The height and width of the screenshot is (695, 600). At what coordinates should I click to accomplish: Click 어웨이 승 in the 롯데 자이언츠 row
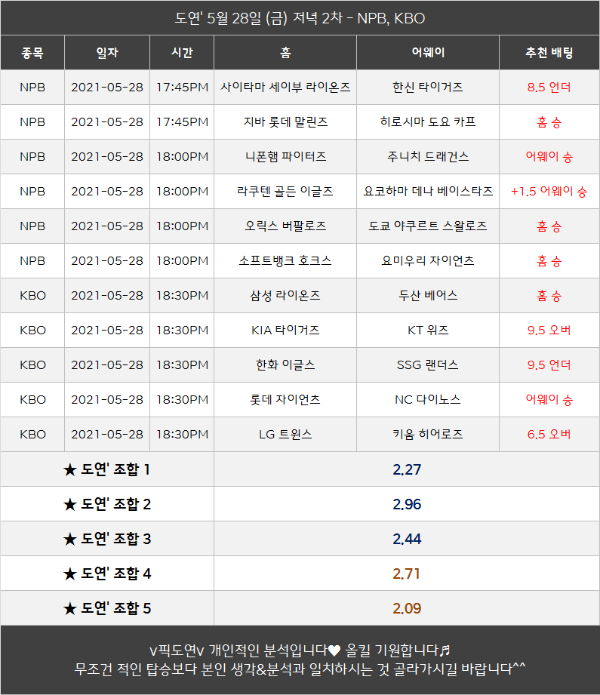[549, 399]
